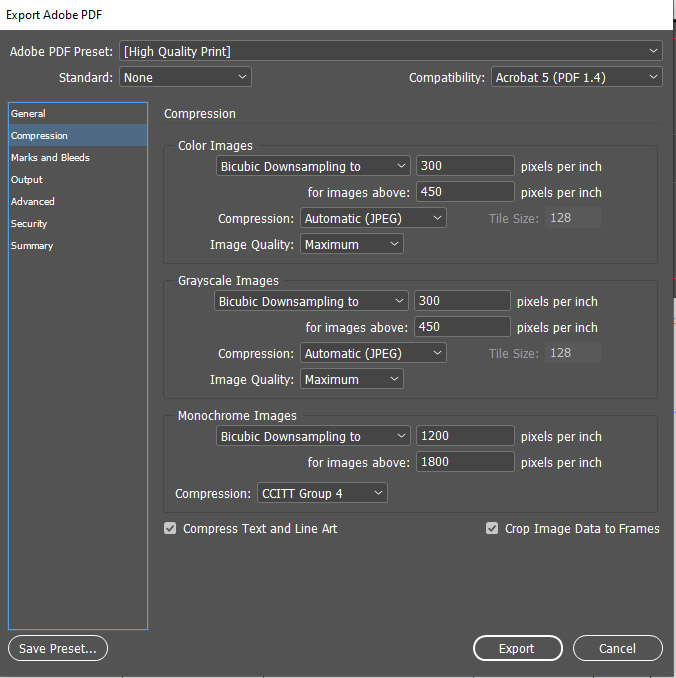The width and height of the screenshot is (676, 678).
Task: Click Grayscale Images threshold 450 field
Action: 462,326
